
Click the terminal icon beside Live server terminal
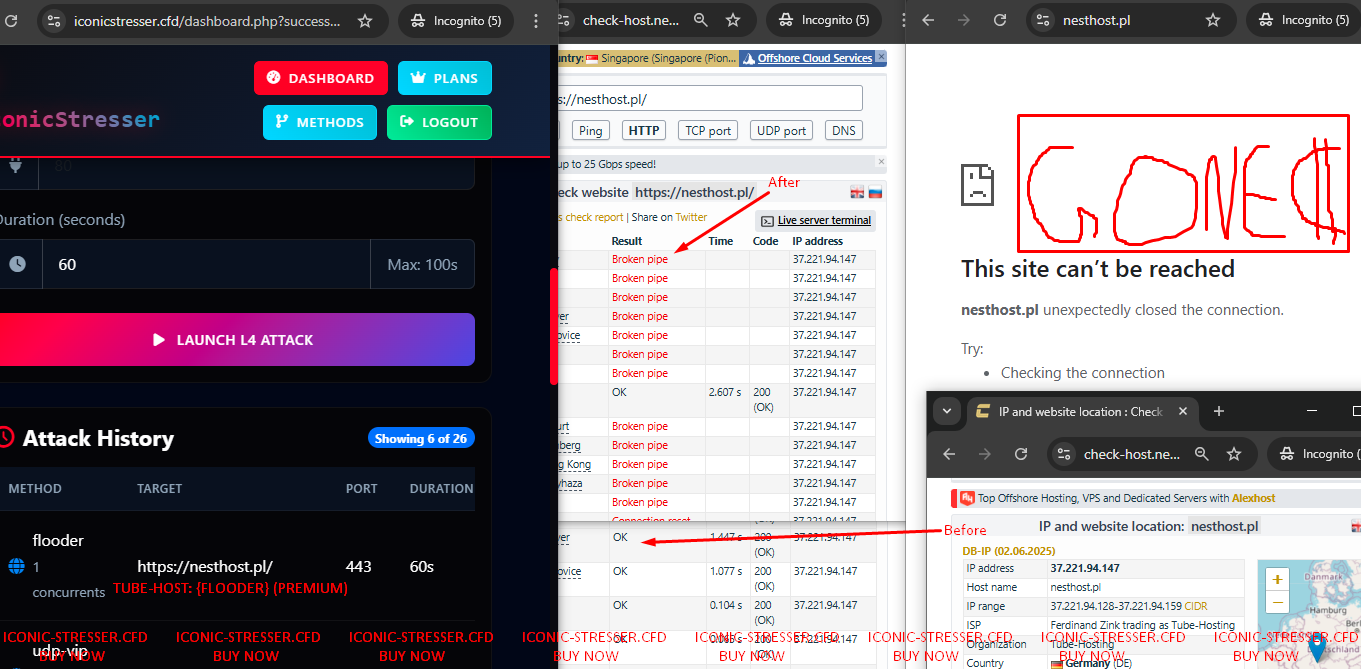(767, 221)
